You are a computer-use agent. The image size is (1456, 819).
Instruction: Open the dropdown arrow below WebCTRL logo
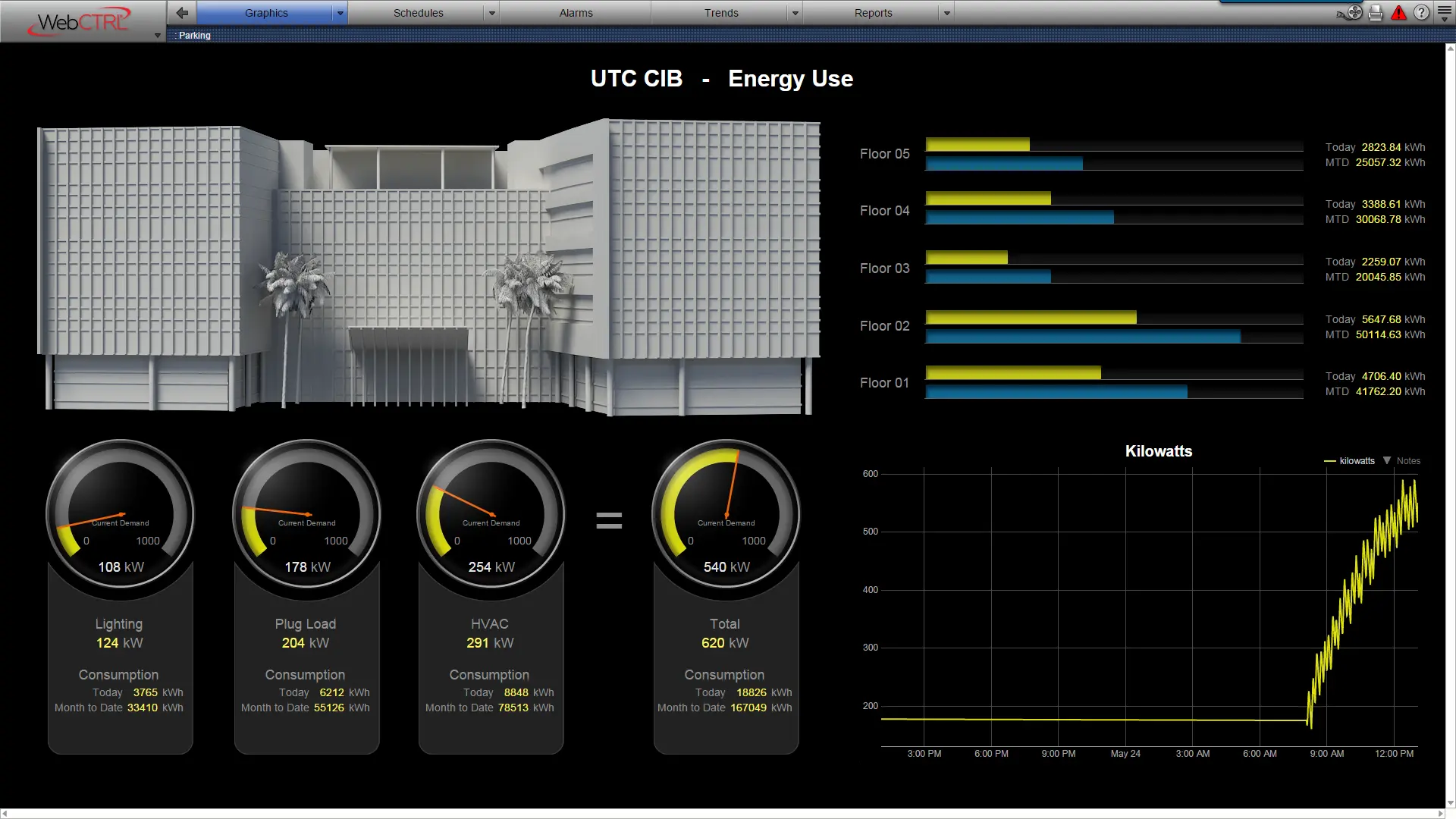pos(158,36)
